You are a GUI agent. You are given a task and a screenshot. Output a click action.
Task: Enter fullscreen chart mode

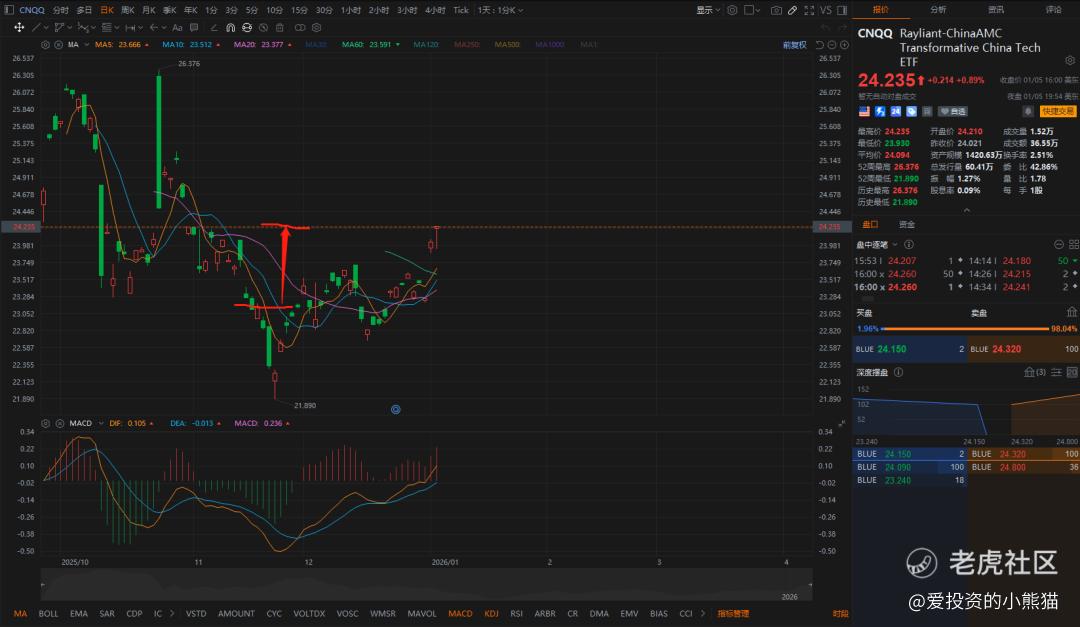(809, 10)
